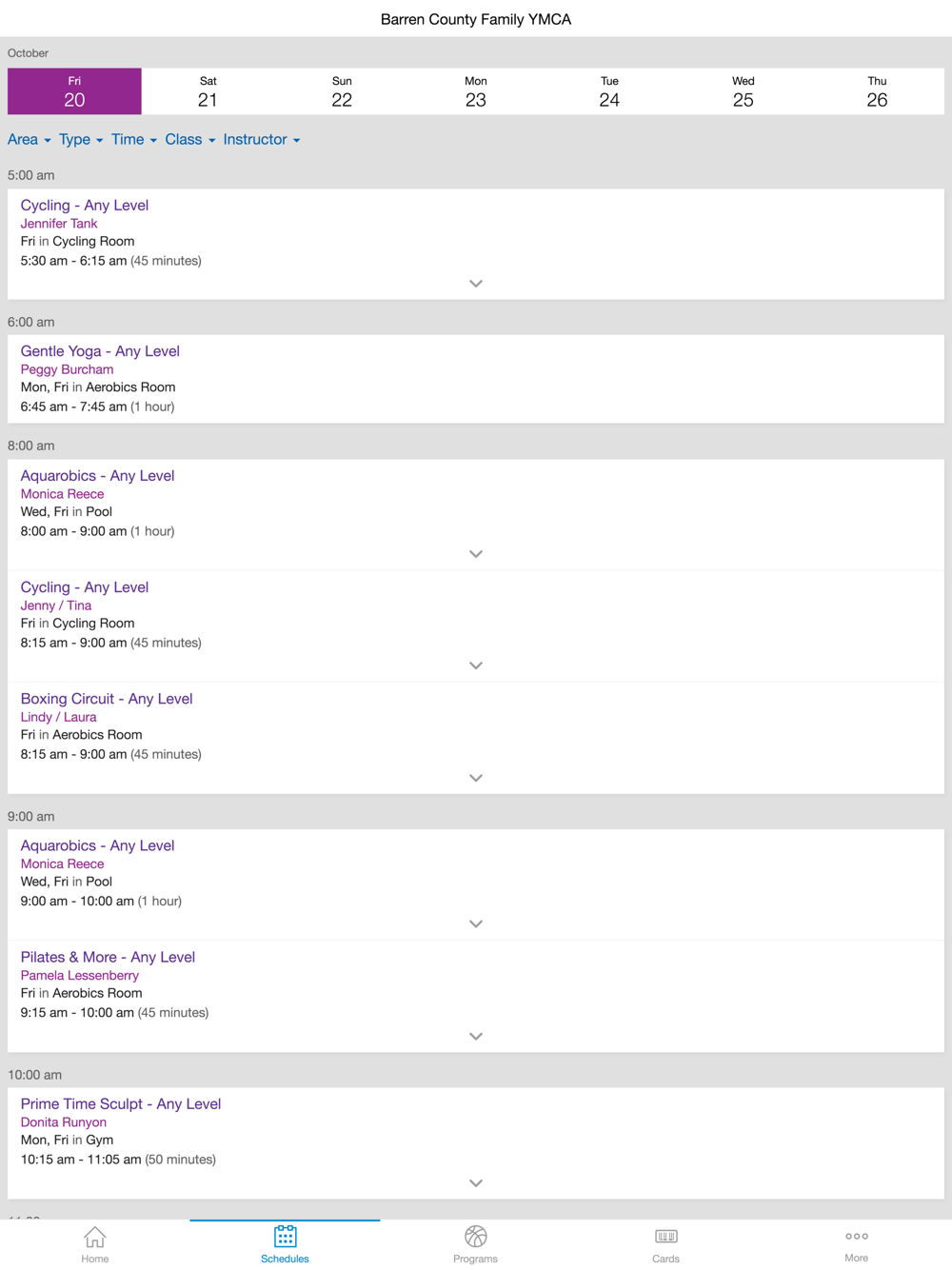Open Gentle Yoga - Any Level class
This screenshot has width=952, height=1270.
(x=100, y=351)
